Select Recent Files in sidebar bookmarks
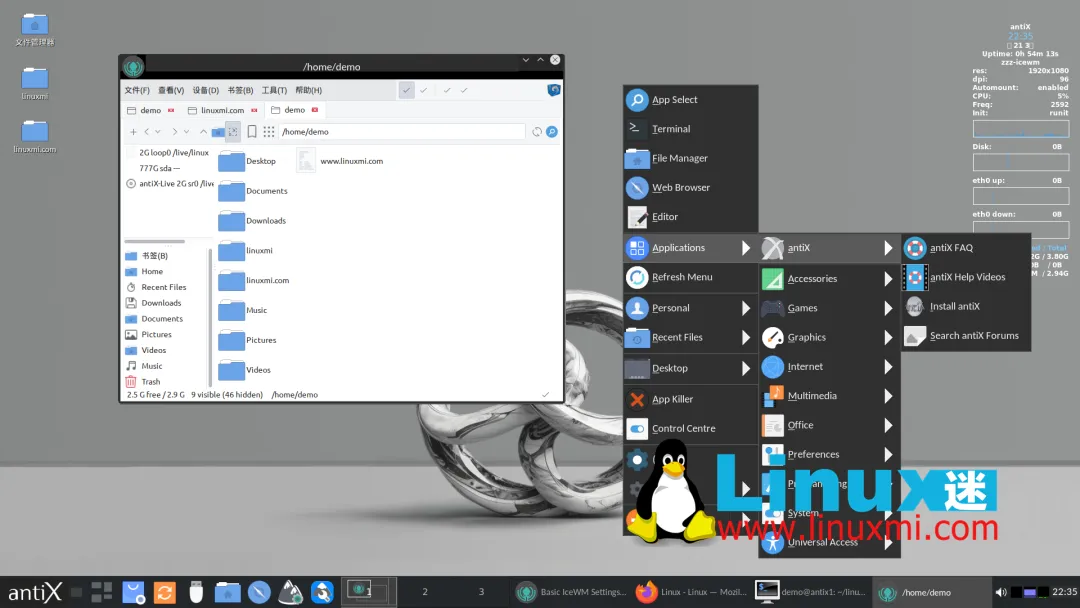1080x608 pixels. click(163, 287)
